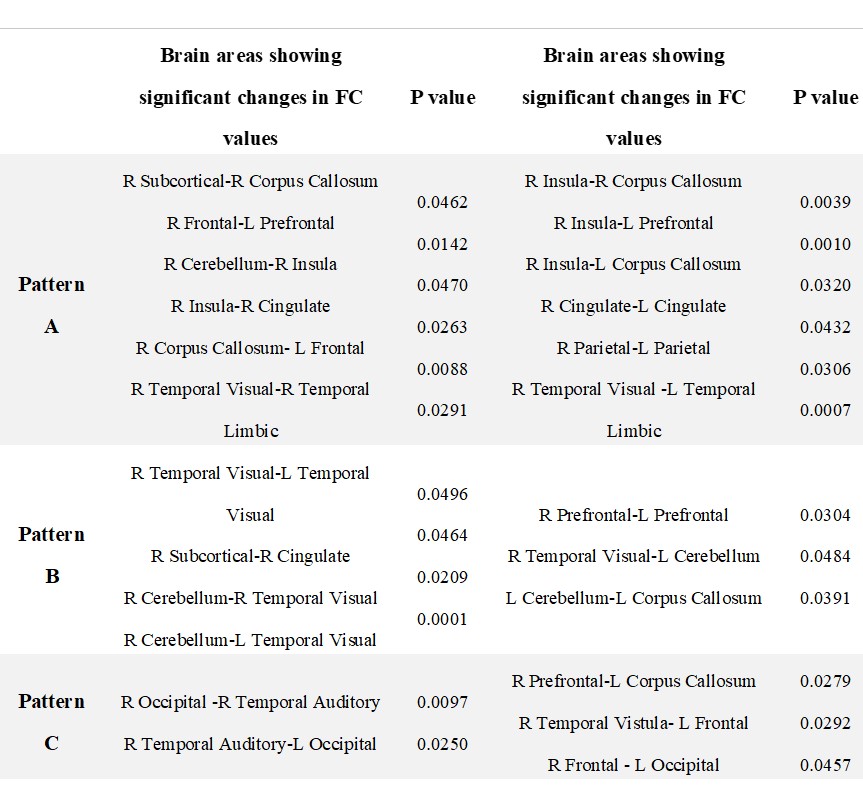863x811 pixels.
Task: Select the R Frontal-L Prefrontal entry
Action: 250,223
